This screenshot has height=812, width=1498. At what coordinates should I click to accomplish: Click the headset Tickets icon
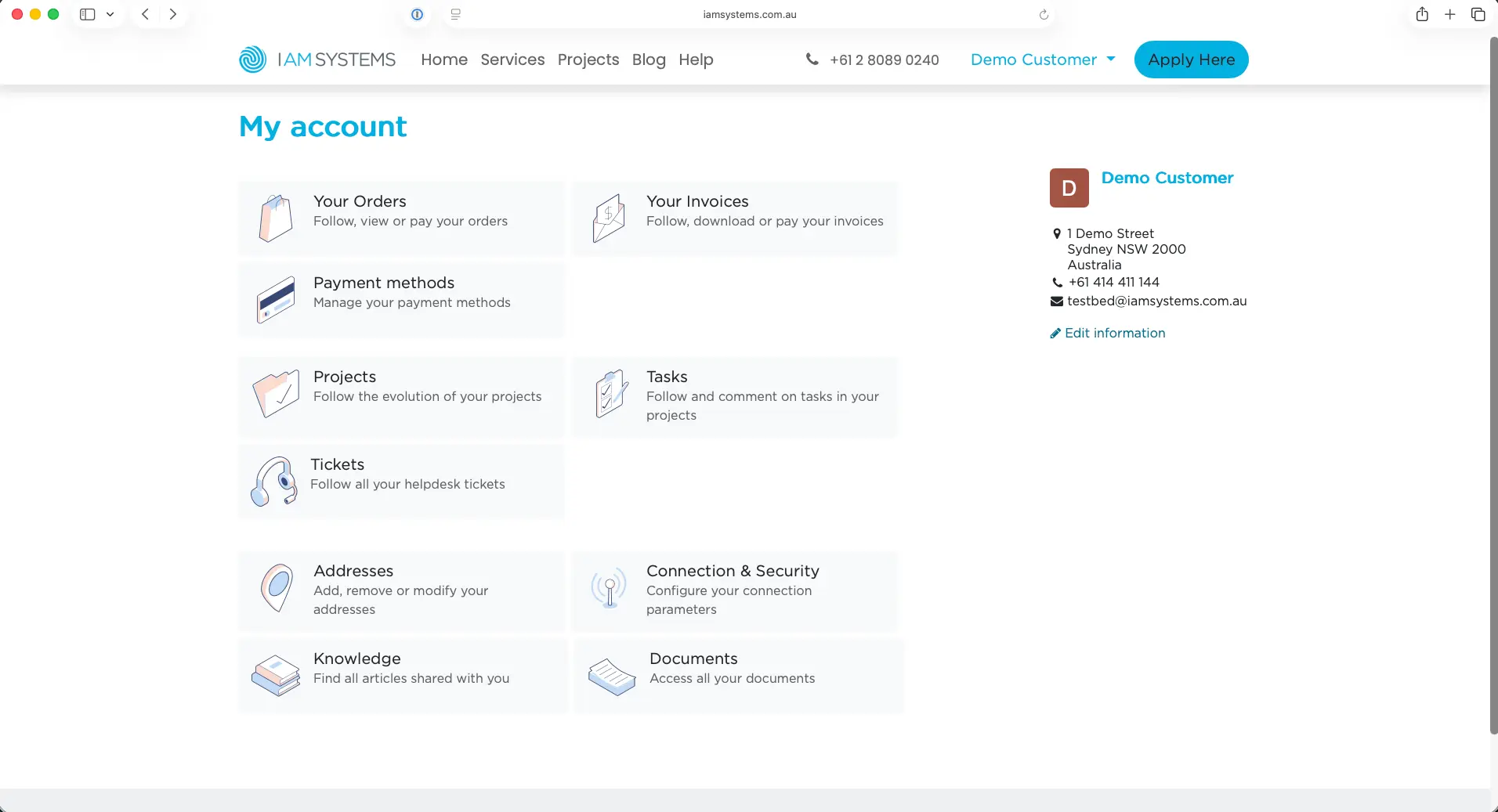274,482
